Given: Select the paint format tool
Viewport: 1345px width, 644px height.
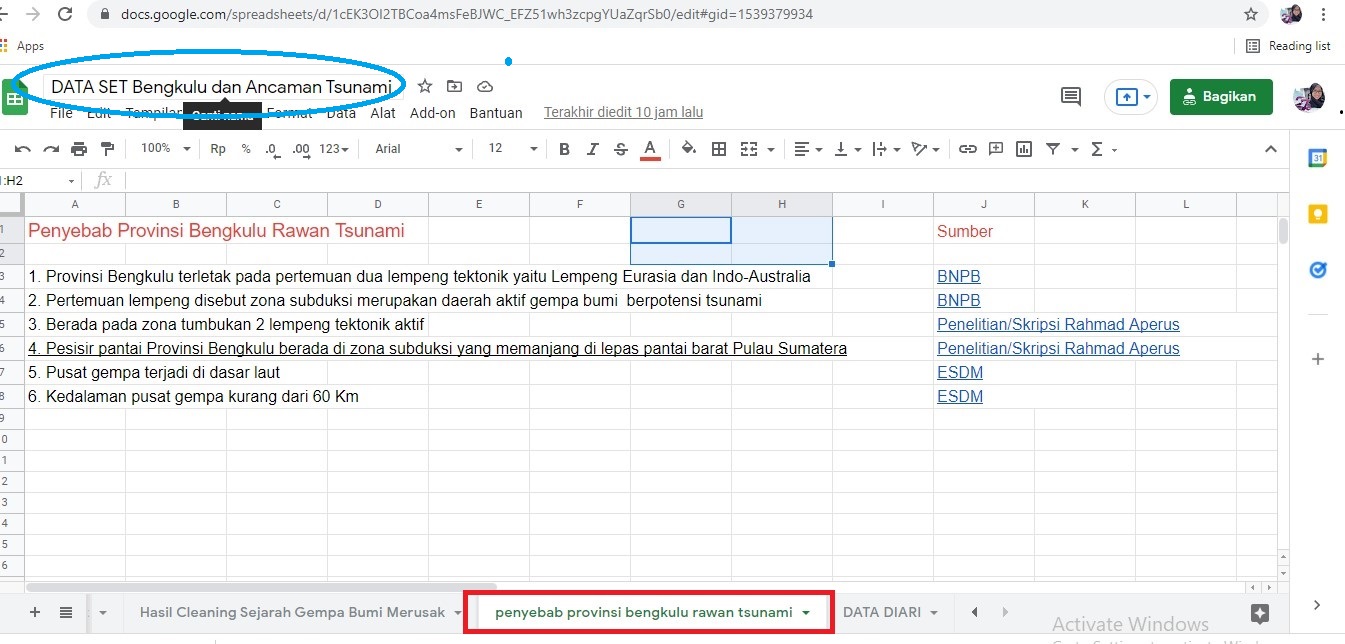Looking at the screenshot, I should (107, 149).
